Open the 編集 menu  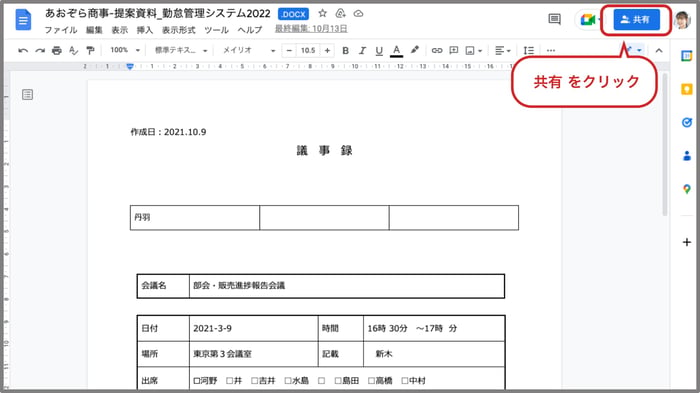[94, 30]
